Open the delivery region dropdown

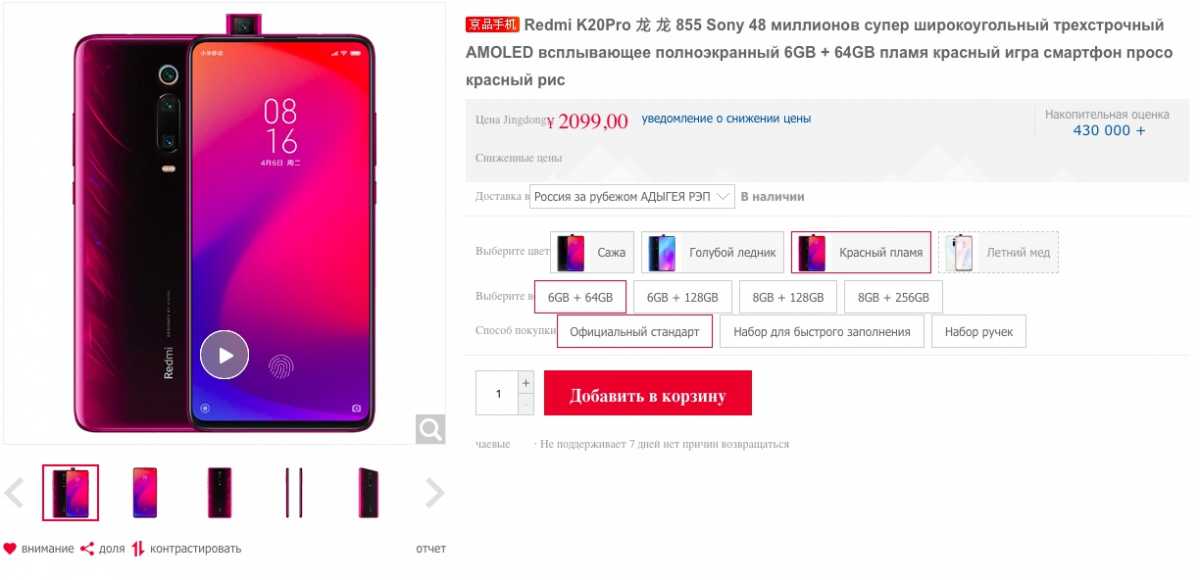pyautogui.click(x=632, y=196)
